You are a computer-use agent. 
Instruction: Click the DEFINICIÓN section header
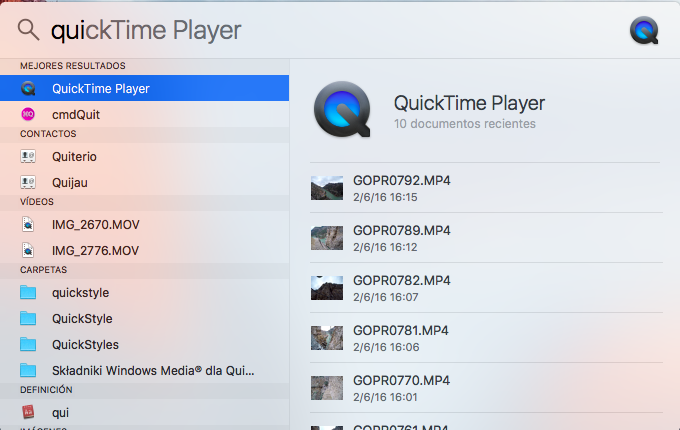46,389
